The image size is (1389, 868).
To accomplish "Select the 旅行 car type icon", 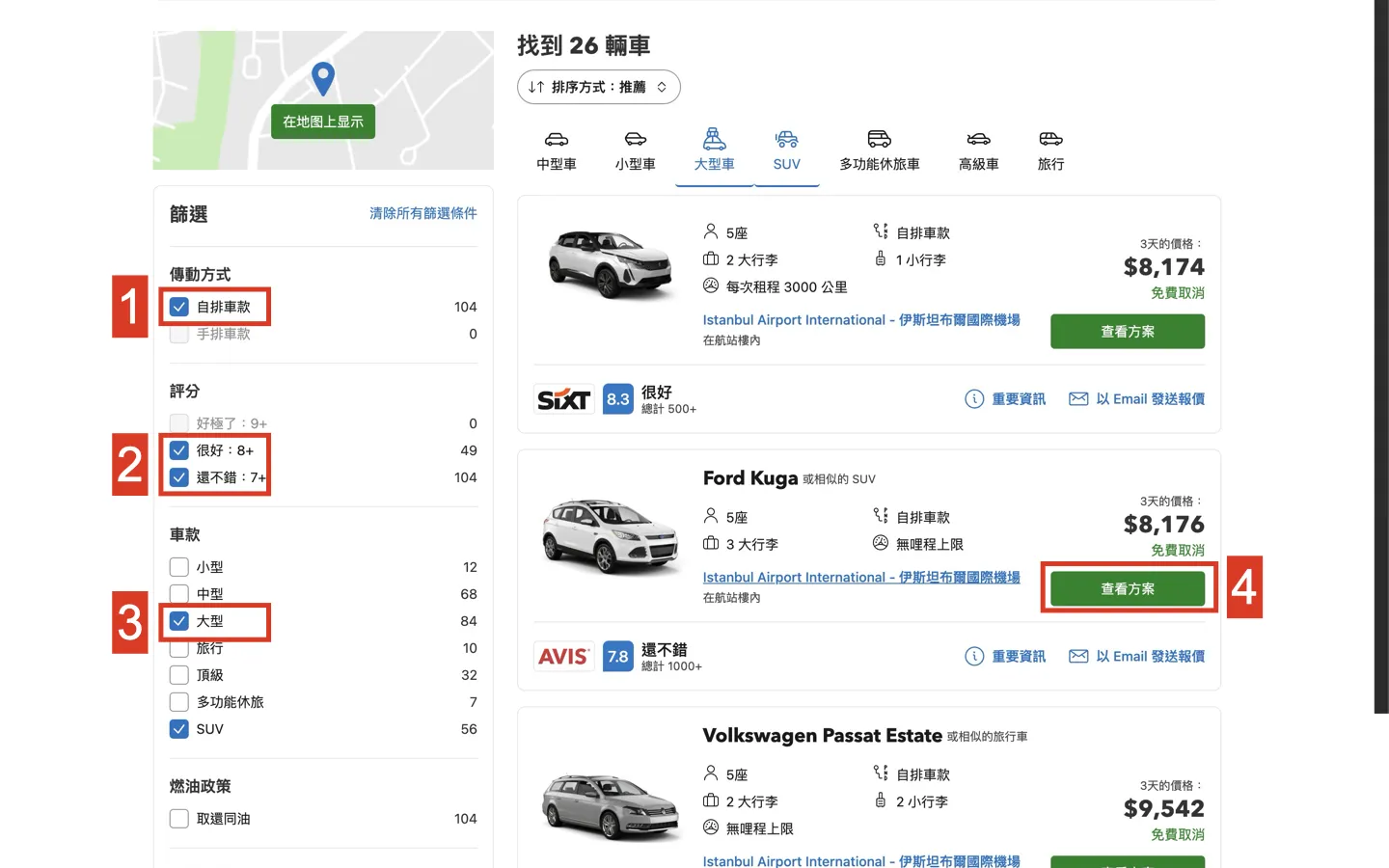I will [1051, 140].
